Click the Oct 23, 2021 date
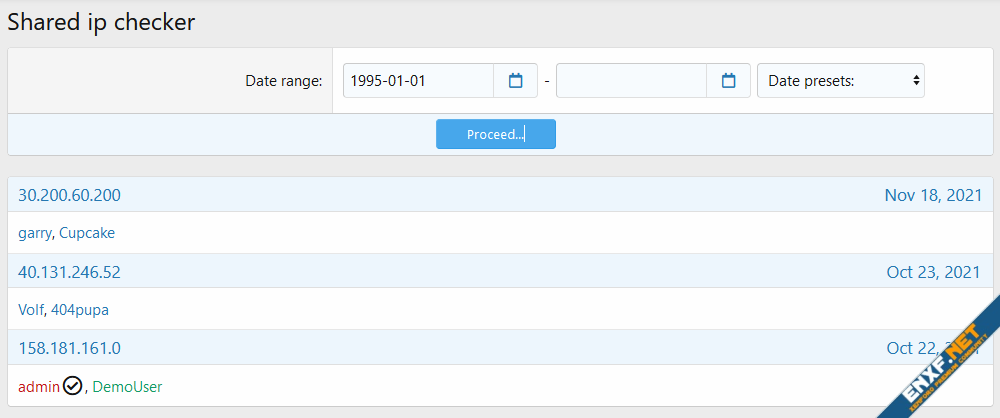The height and width of the screenshot is (418, 1000). point(933,272)
